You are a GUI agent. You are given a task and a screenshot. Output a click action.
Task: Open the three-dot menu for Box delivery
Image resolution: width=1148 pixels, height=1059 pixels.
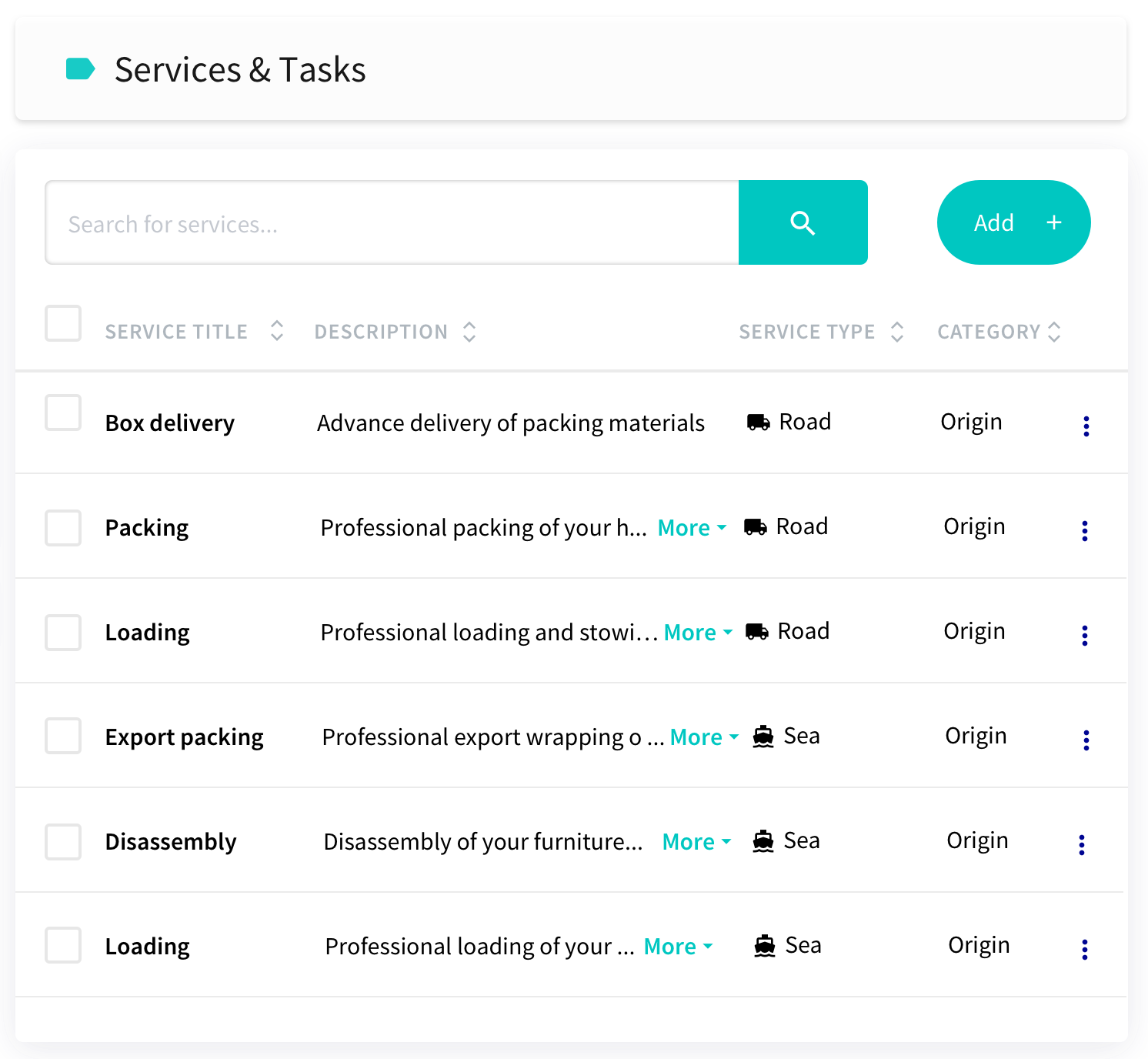click(1086, 426)
